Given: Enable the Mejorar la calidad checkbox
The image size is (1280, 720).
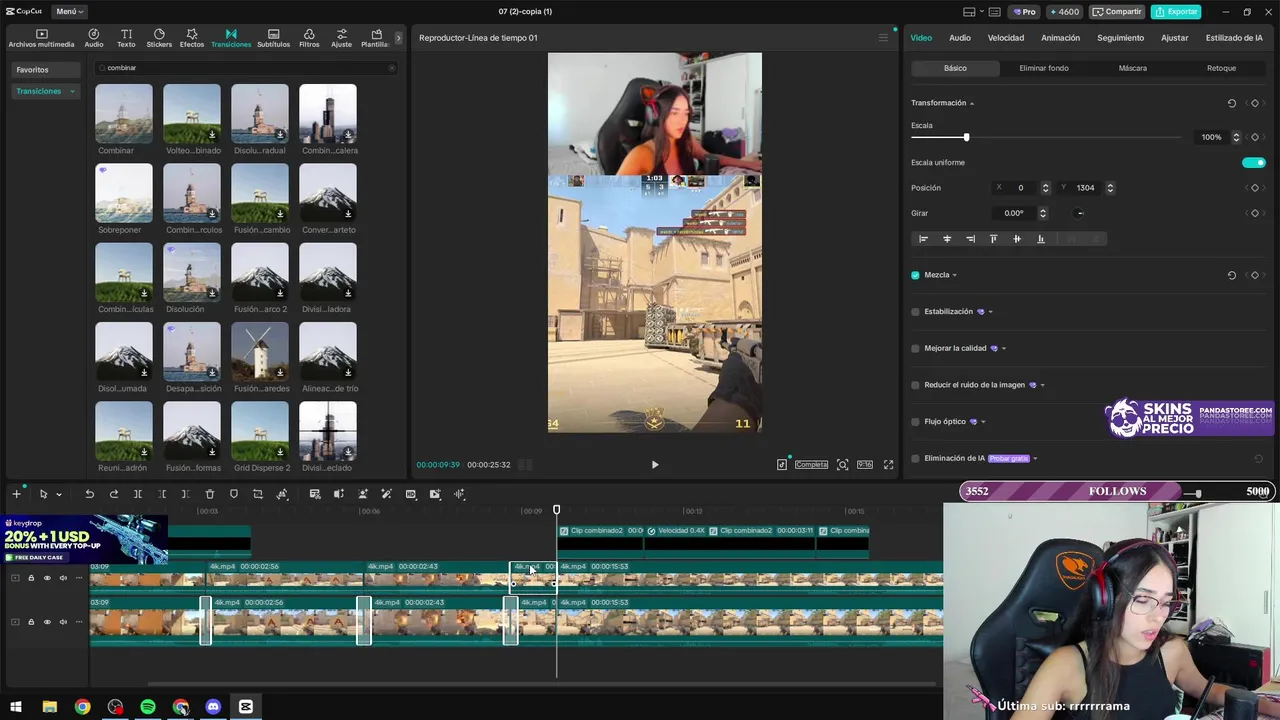Looking at the screenshot, I should click(915, 349).
